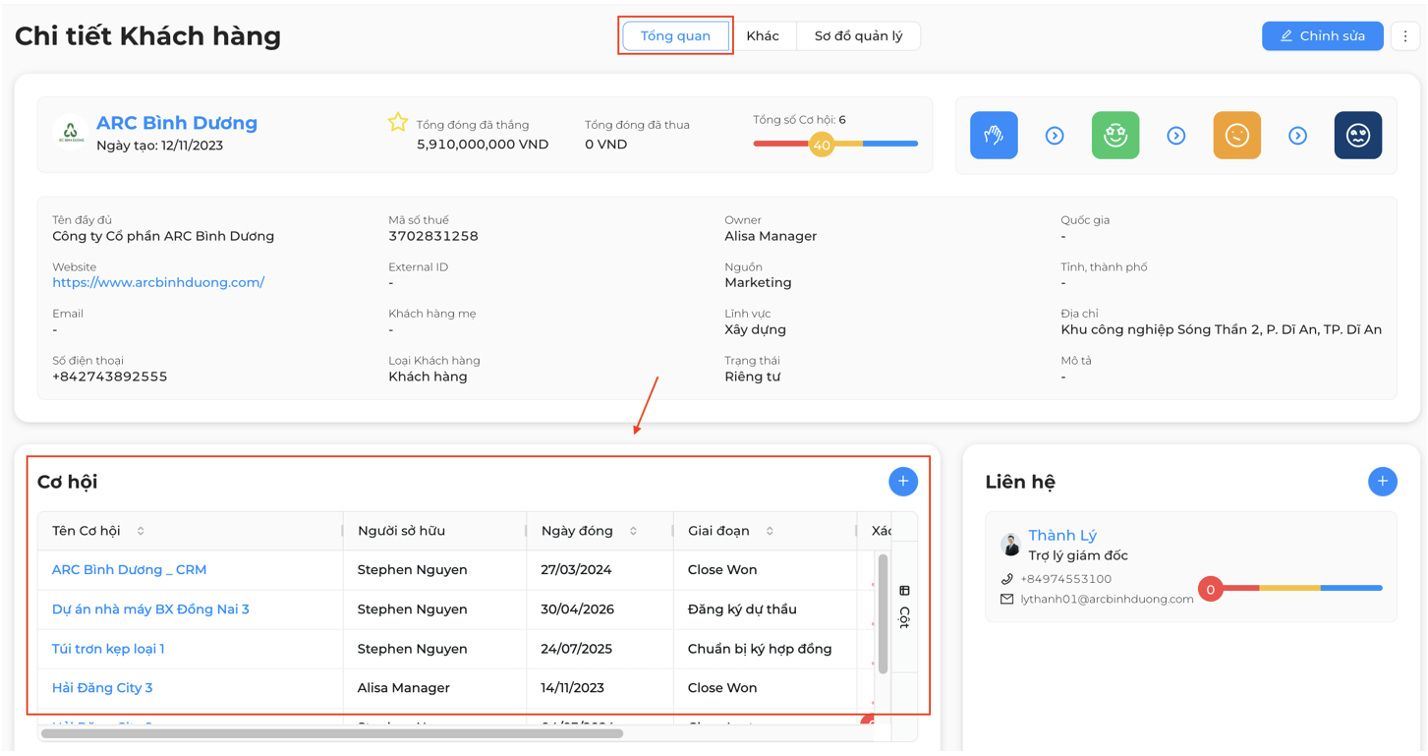This screenshot has height=756, width=1428.
Task: Switch to the Tổng quan tab
Action: (676, 36)
